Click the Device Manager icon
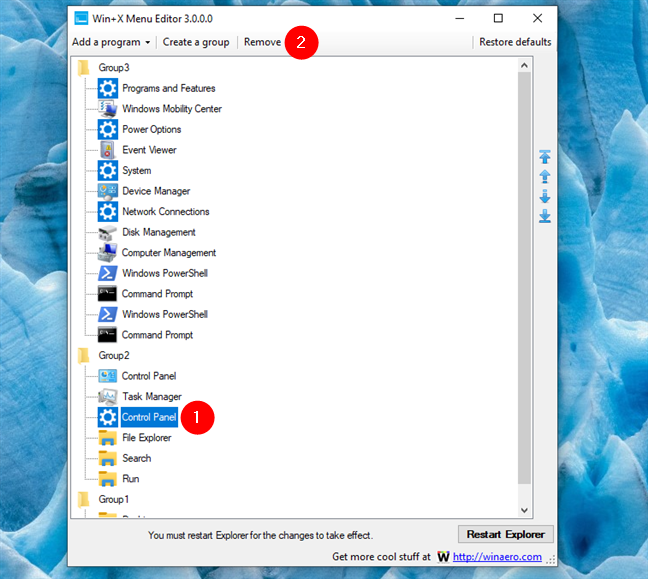648x579 pixels. (107, 191)
